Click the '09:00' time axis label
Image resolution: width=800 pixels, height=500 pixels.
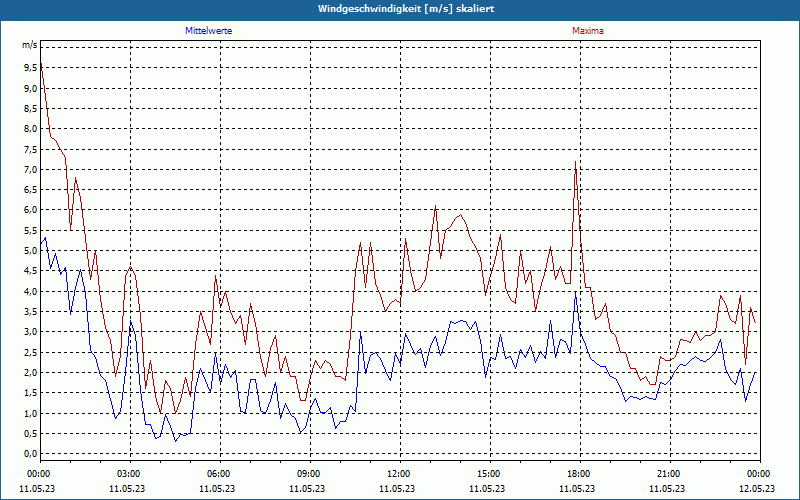[307, 474]
